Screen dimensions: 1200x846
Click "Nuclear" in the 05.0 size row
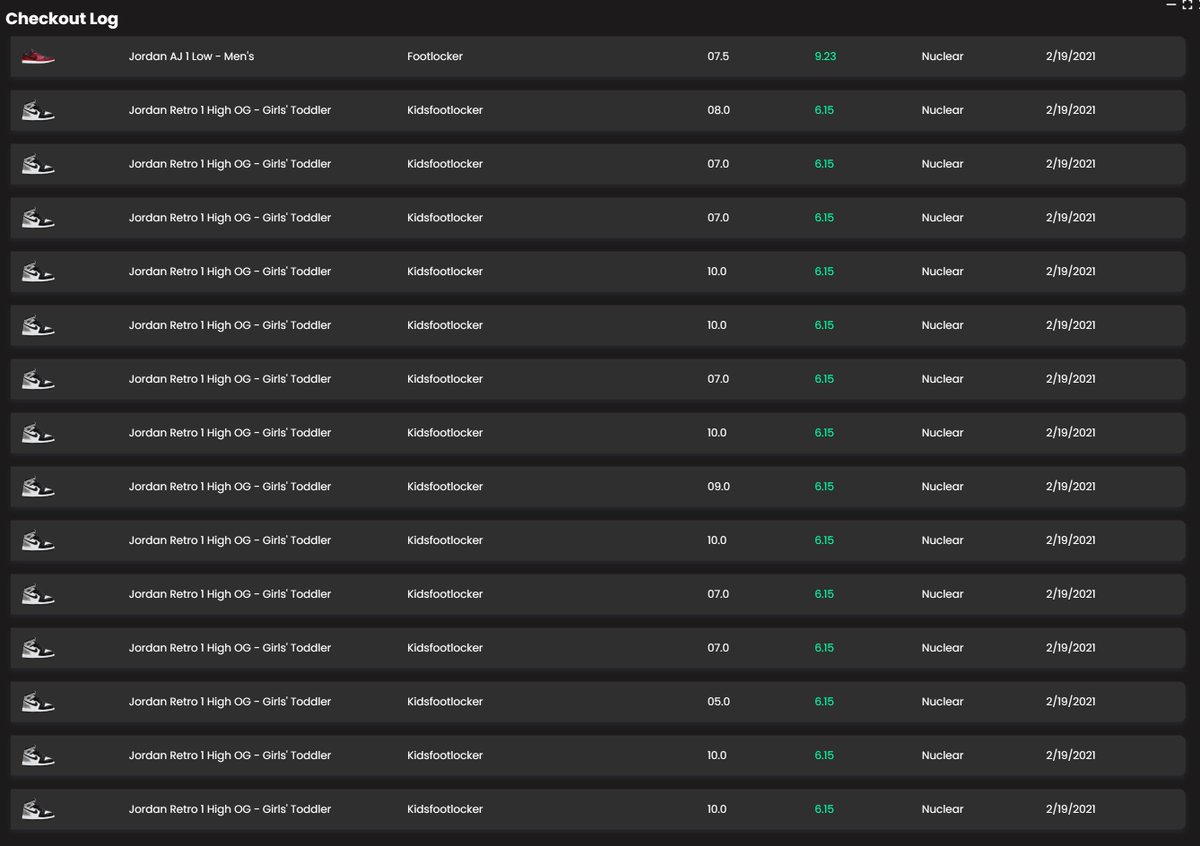click(942, 701)
